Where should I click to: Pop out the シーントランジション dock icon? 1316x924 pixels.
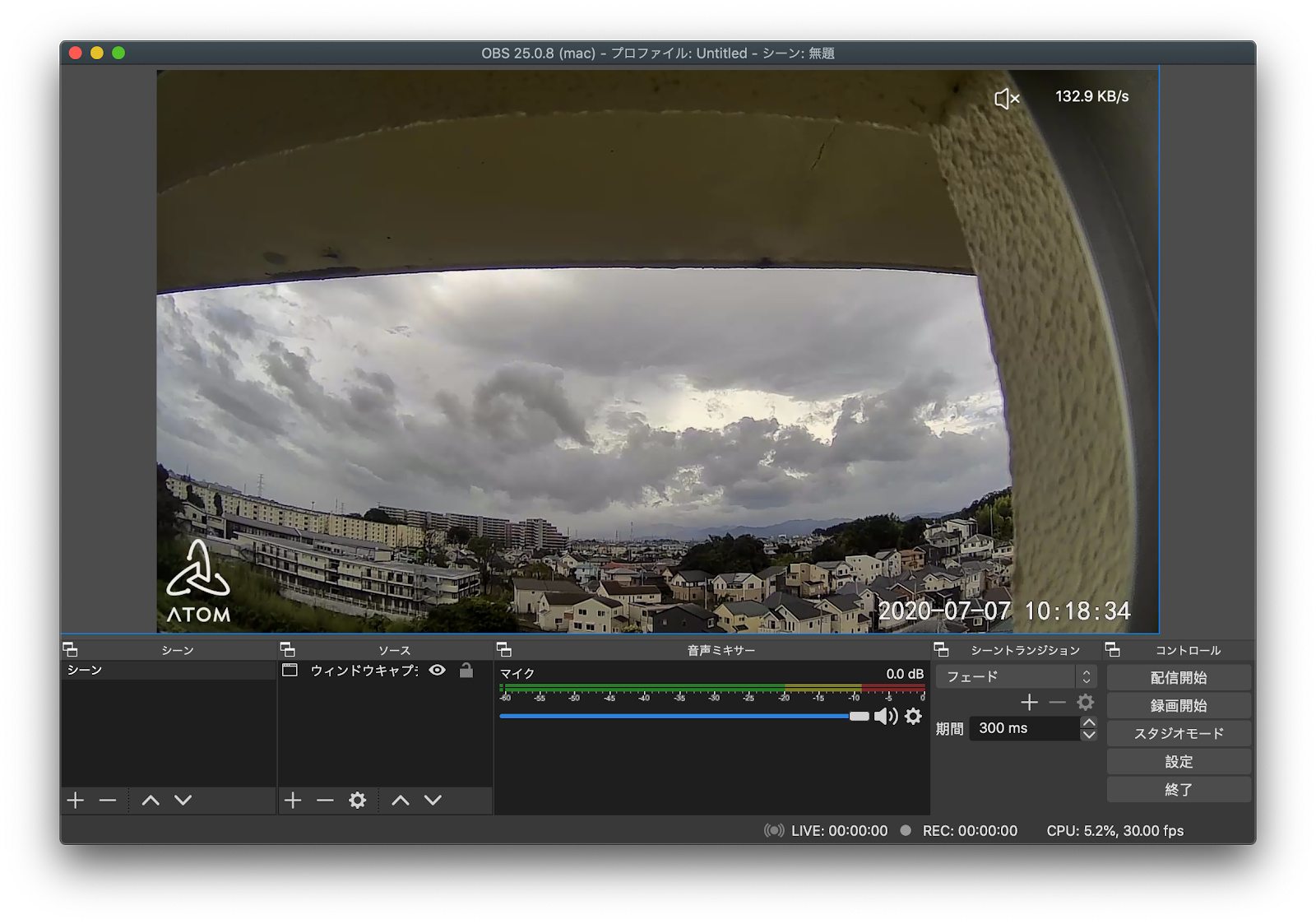point(942,649)
